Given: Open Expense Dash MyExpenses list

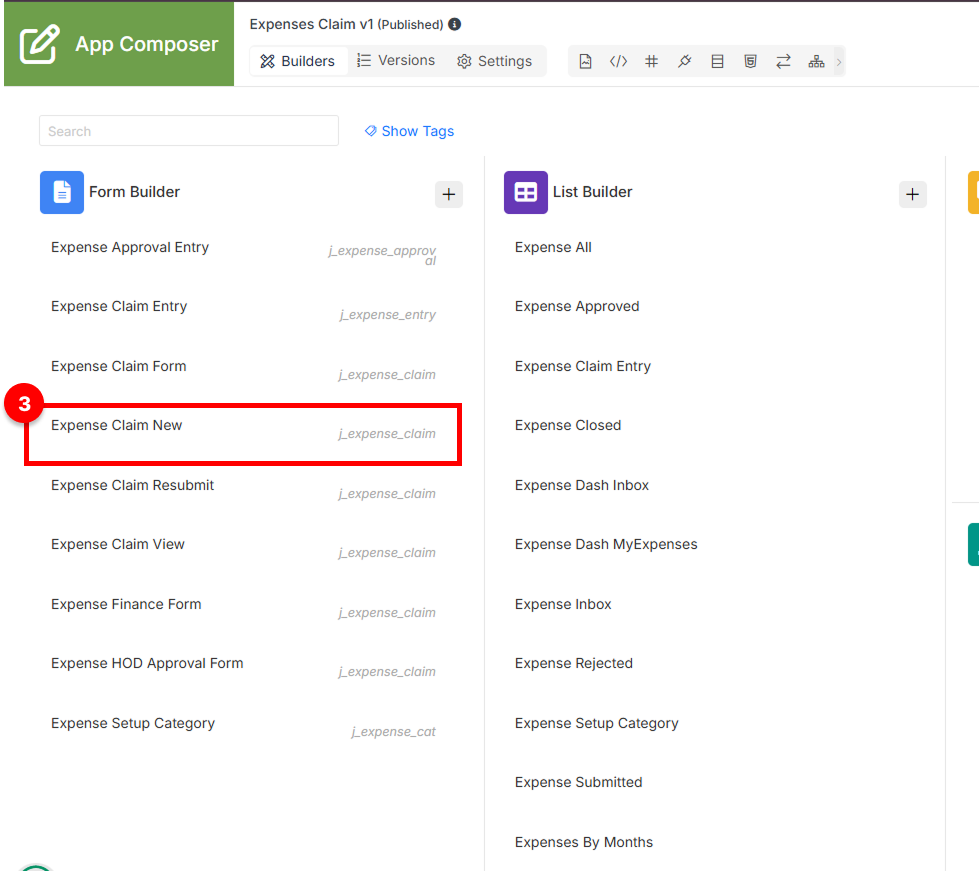Looking at the screenshot, I should point(606,544).
